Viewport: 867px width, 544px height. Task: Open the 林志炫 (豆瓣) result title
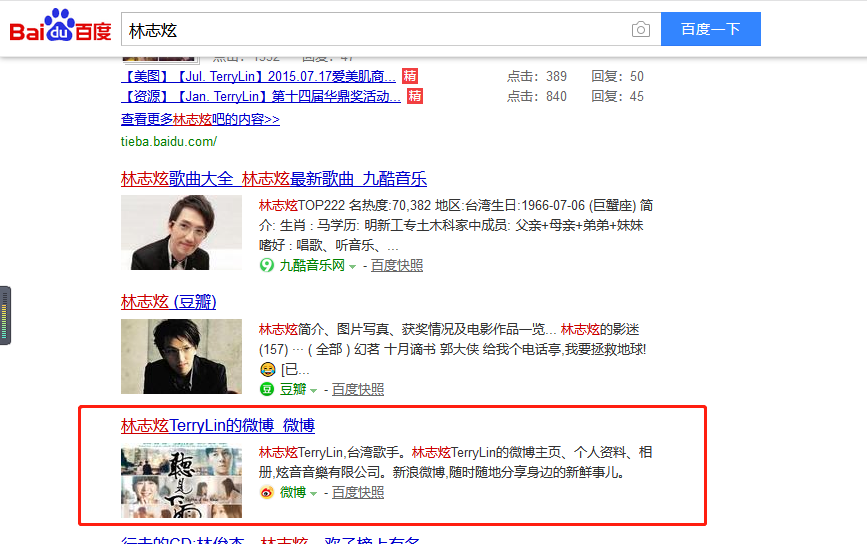(169, 302)
